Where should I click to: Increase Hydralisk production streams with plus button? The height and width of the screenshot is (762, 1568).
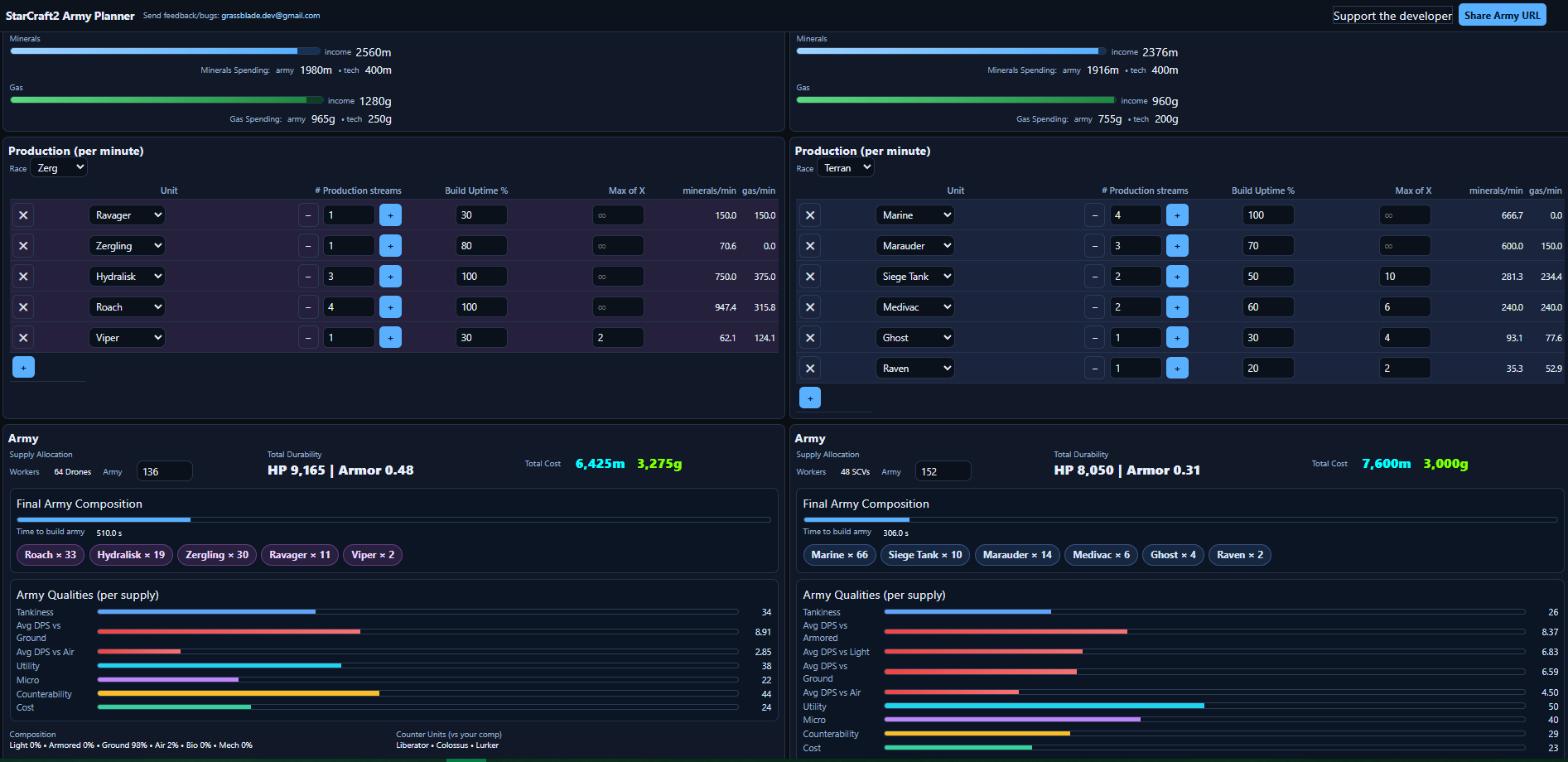(390, 276)
